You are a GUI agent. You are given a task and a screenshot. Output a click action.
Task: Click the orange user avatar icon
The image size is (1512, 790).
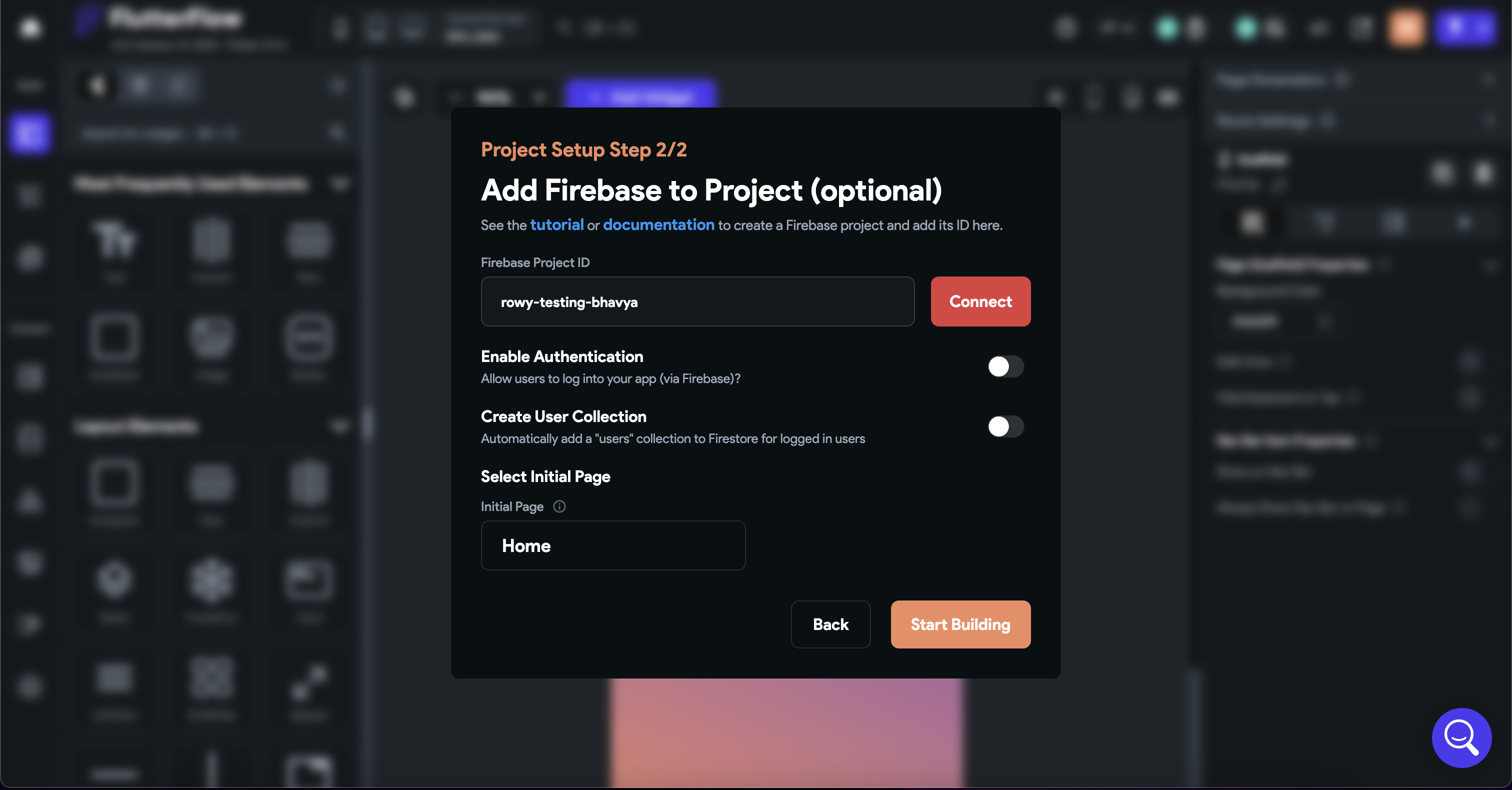[1406, 27]
